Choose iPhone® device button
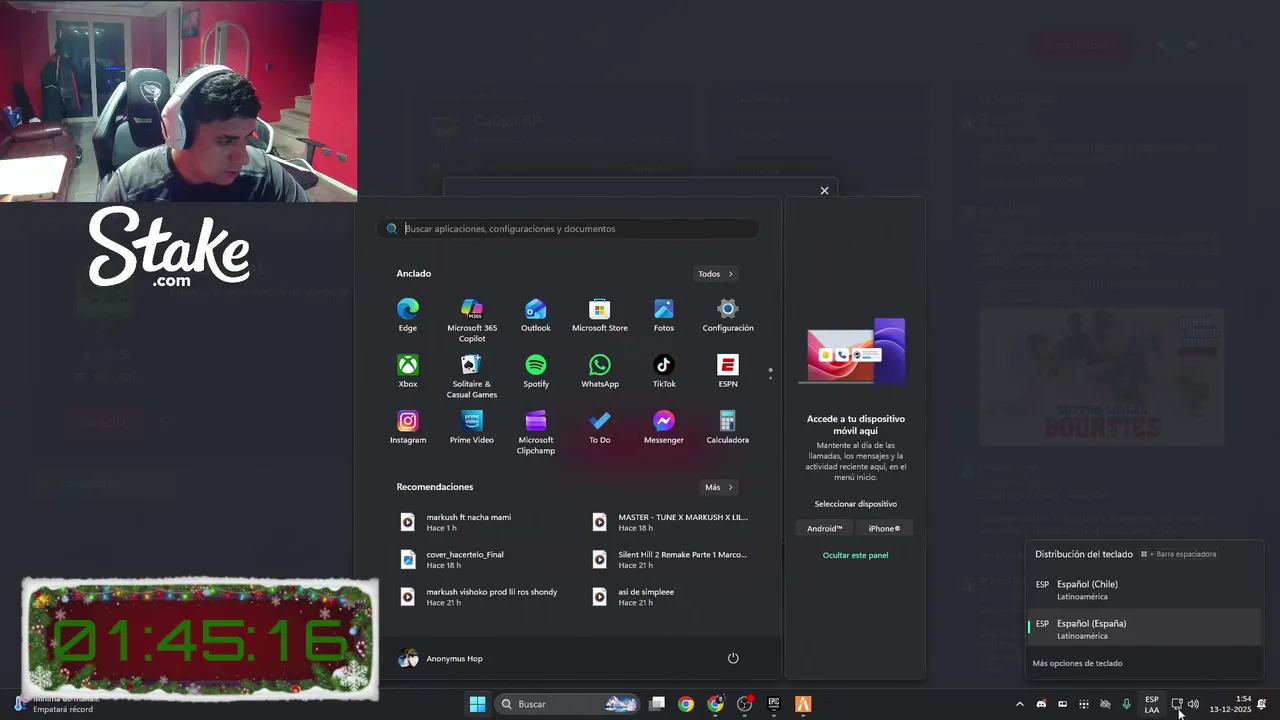 click(884, 528)
